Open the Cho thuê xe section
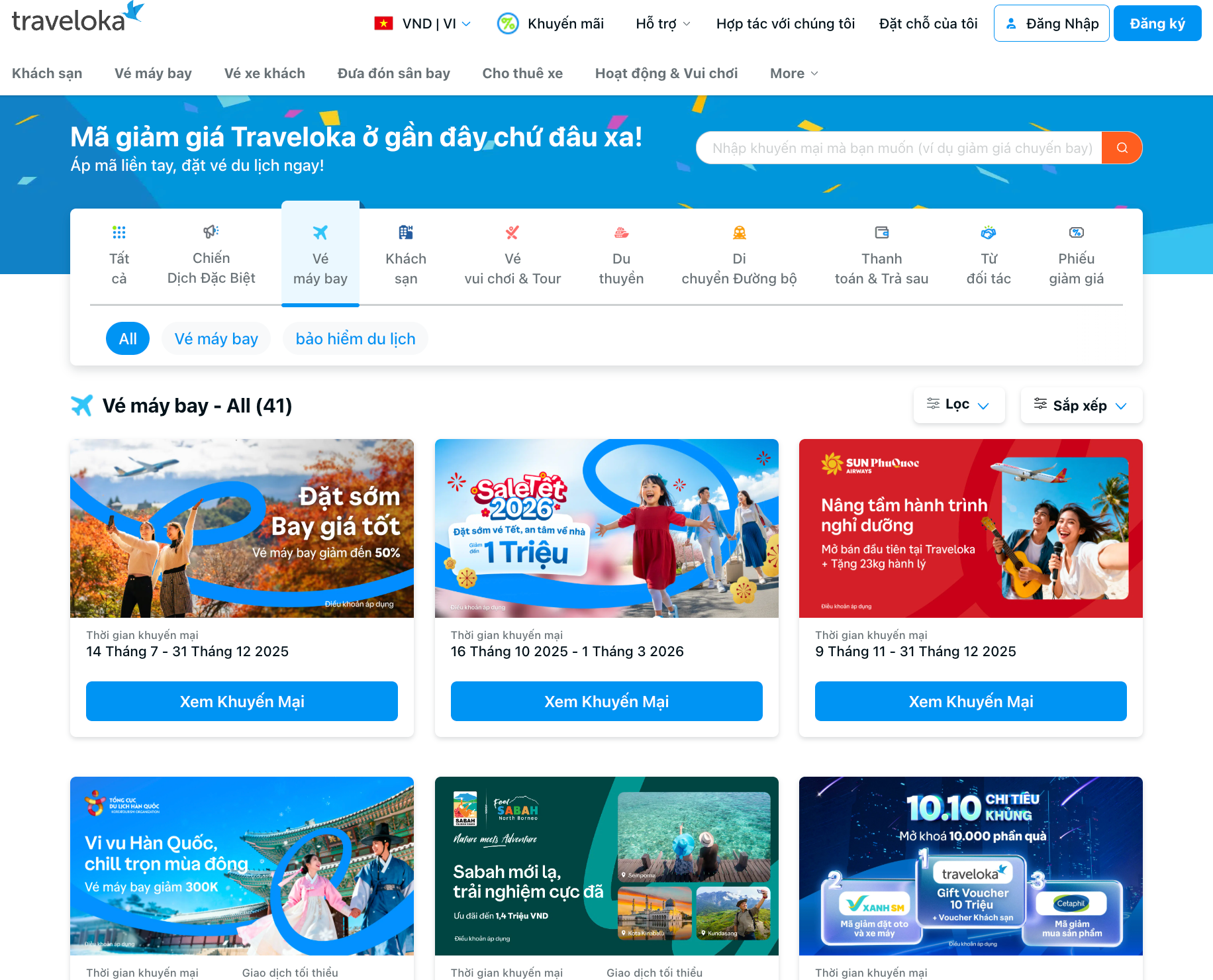1213x980 pixels. [522, 73]
